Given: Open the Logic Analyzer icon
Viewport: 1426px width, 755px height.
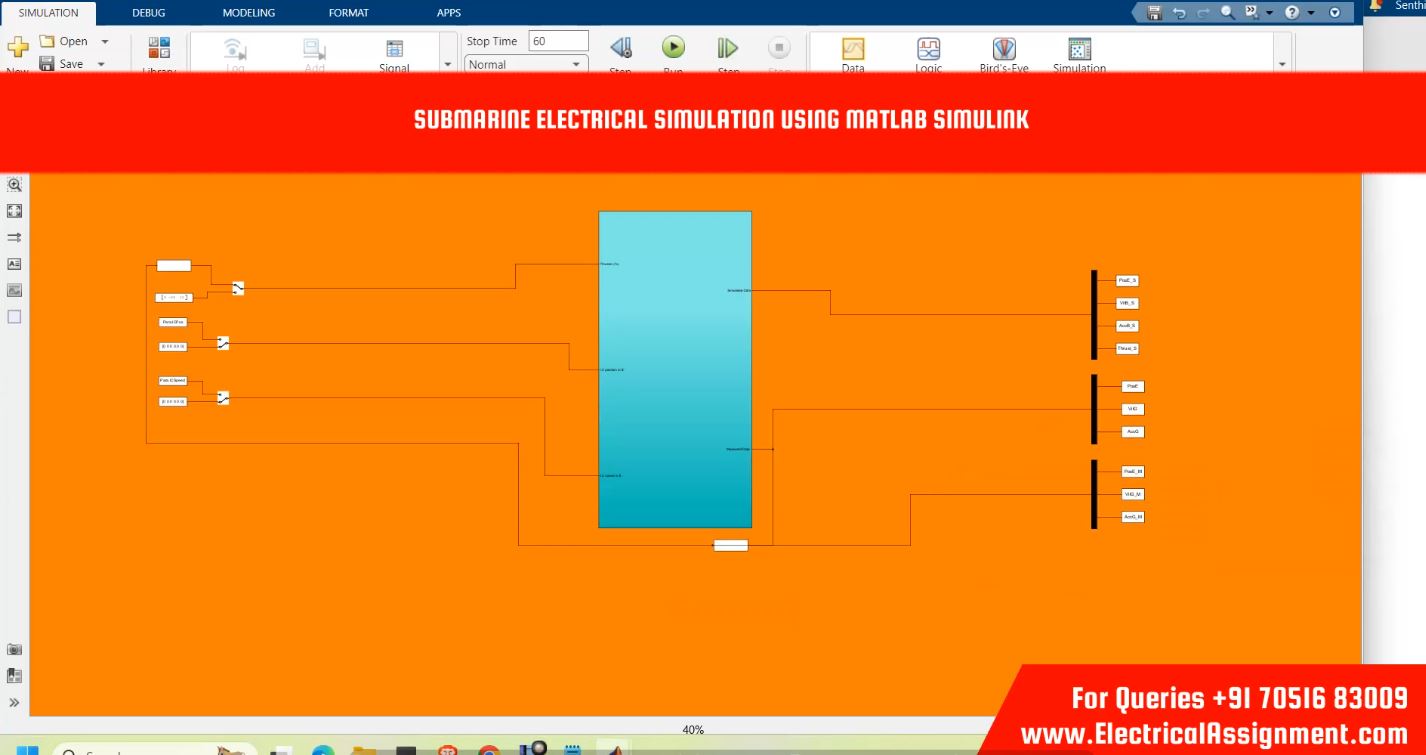Looking at the screenshot, I should (928, 49).
